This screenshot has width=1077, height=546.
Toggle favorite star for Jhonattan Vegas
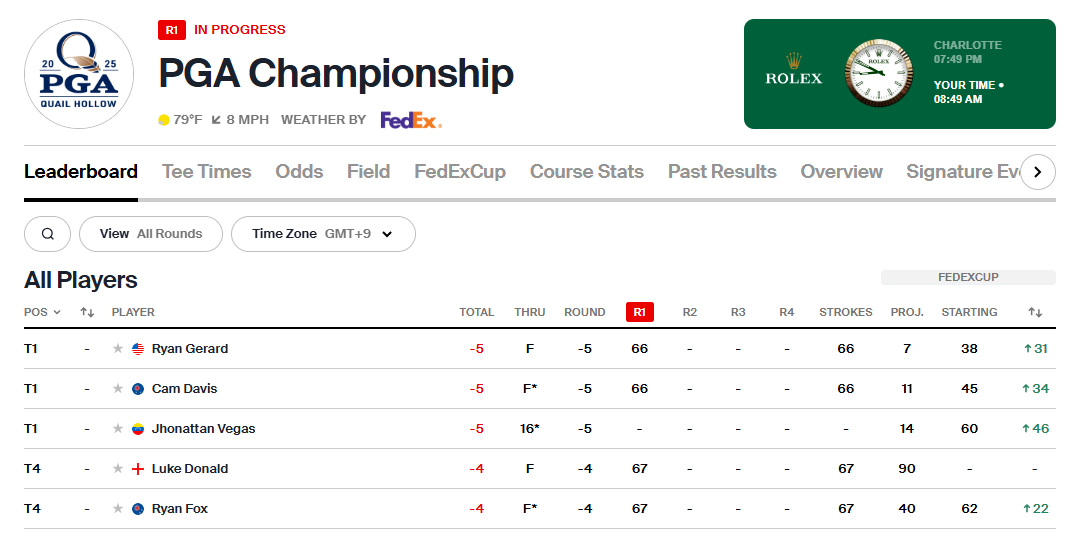pyautogui.click(x=118, y=429)
